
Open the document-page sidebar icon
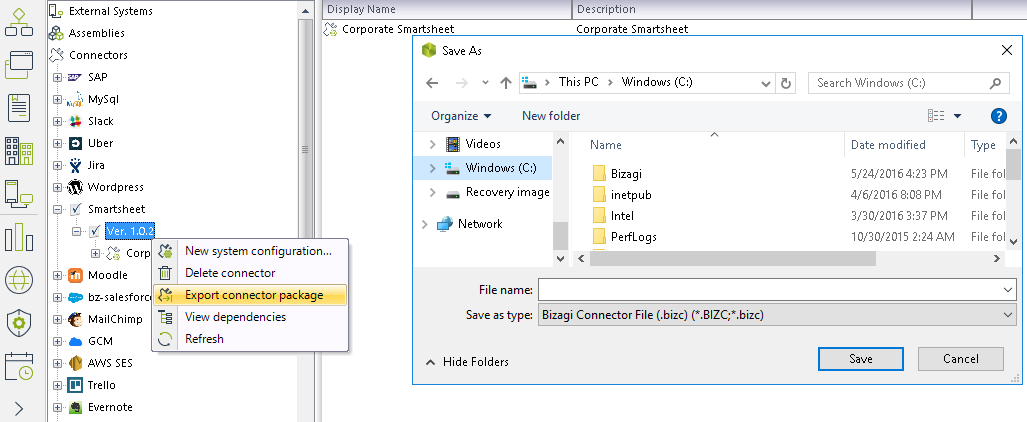19,107
